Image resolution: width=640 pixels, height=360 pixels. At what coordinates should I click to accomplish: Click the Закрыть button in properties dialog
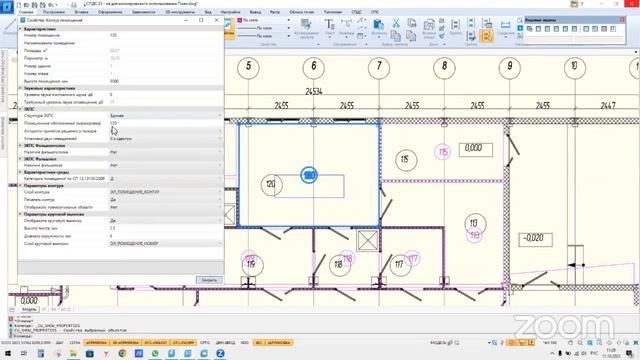tap(209, 280)
